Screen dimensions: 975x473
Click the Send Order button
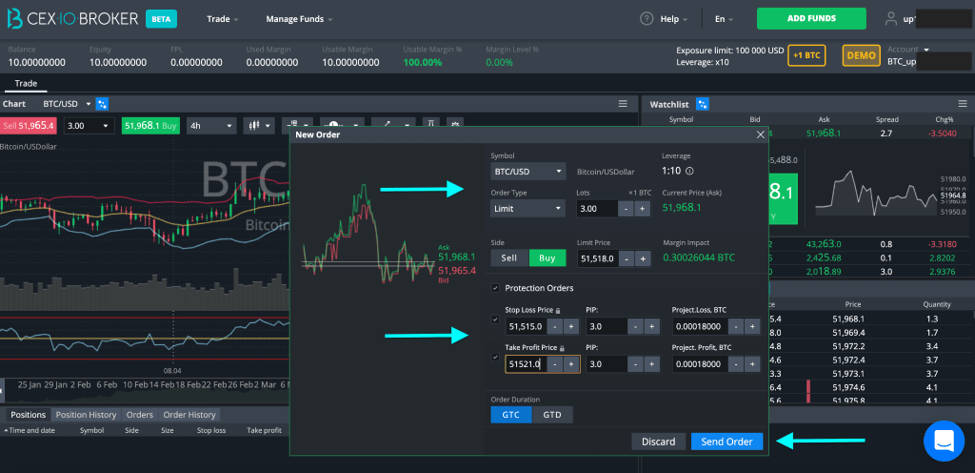pos(727,441)
